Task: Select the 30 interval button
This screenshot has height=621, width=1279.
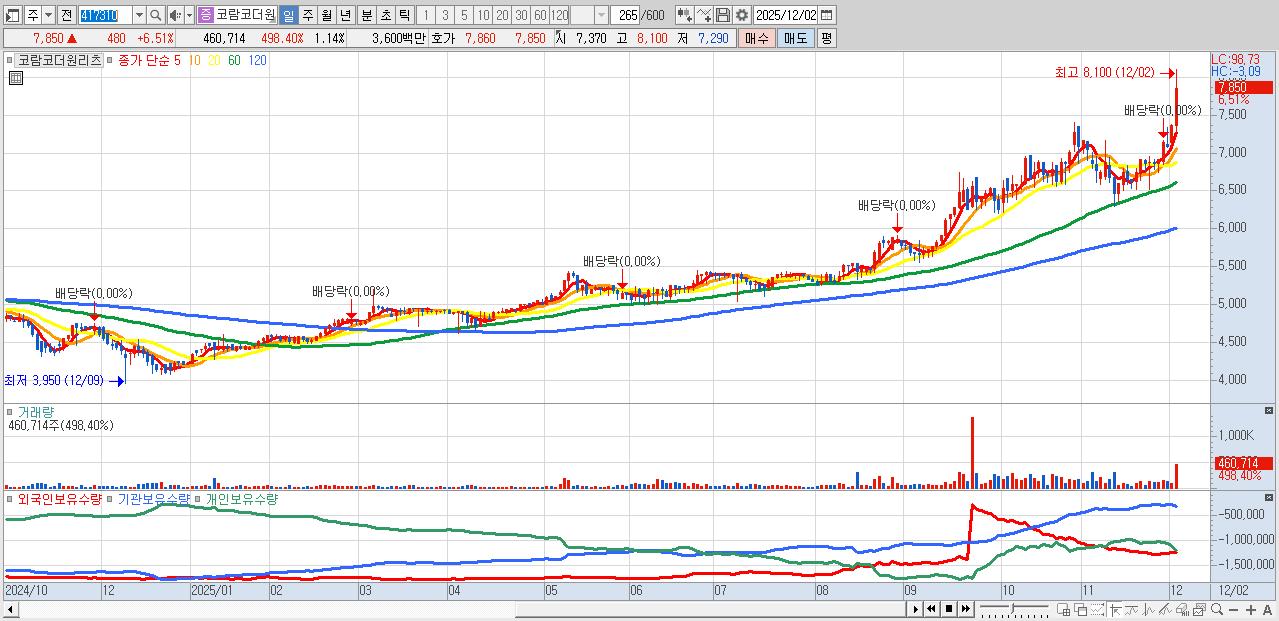Action: pyautogui.click(x=520, y=15)
